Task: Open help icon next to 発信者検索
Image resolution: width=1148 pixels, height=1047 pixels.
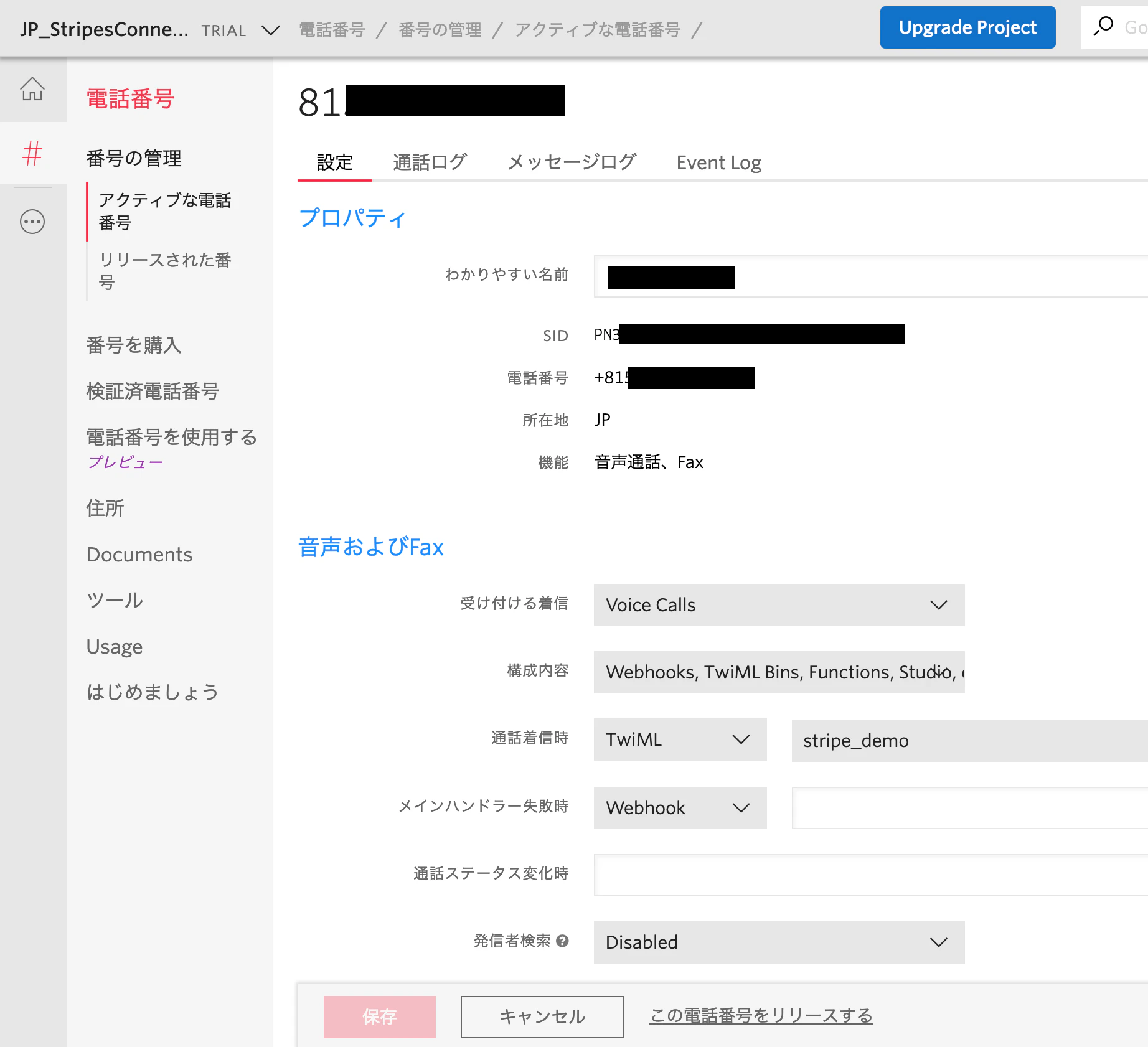Action: [x=563, y=941]
